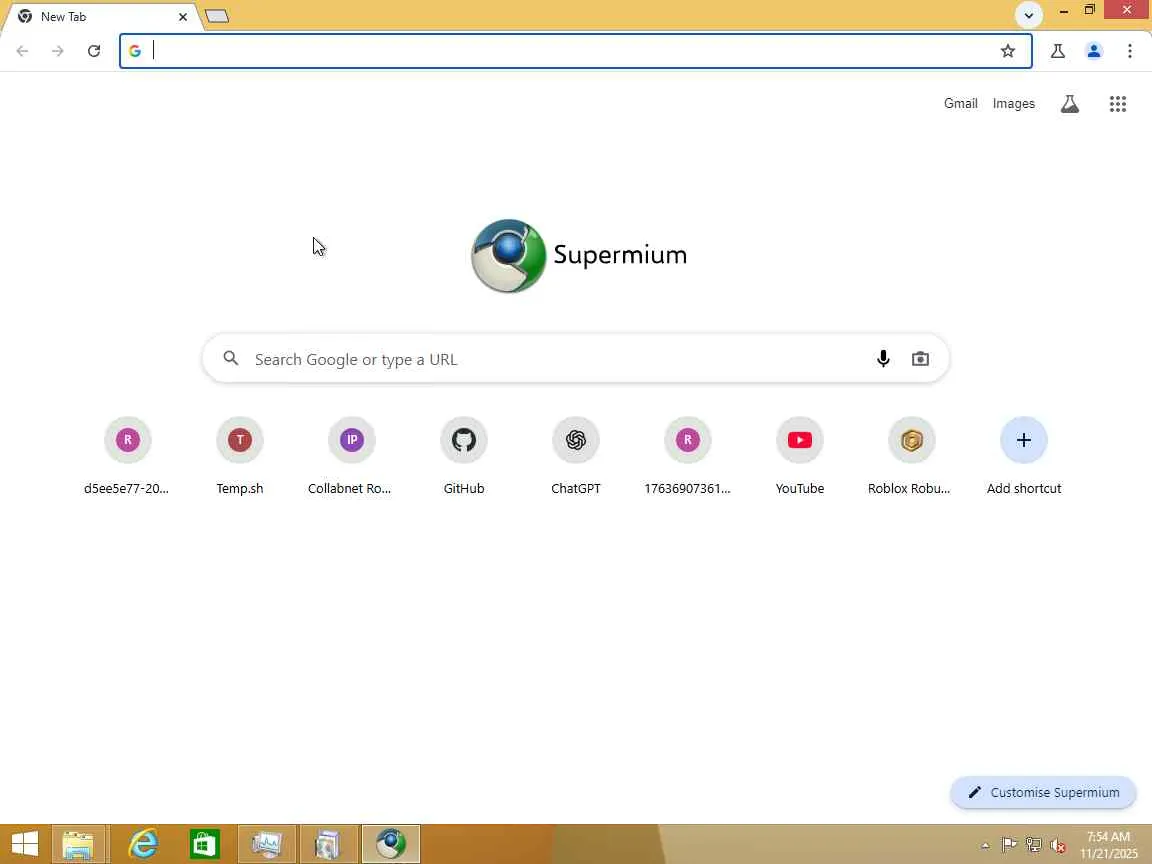Launch Internet Explorer from the taskbar
This screenshot has width=1152, height=864.
[x=143, y=844]
